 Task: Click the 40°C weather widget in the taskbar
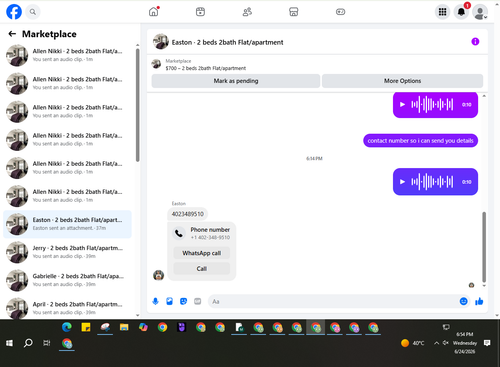pos(413,343)
